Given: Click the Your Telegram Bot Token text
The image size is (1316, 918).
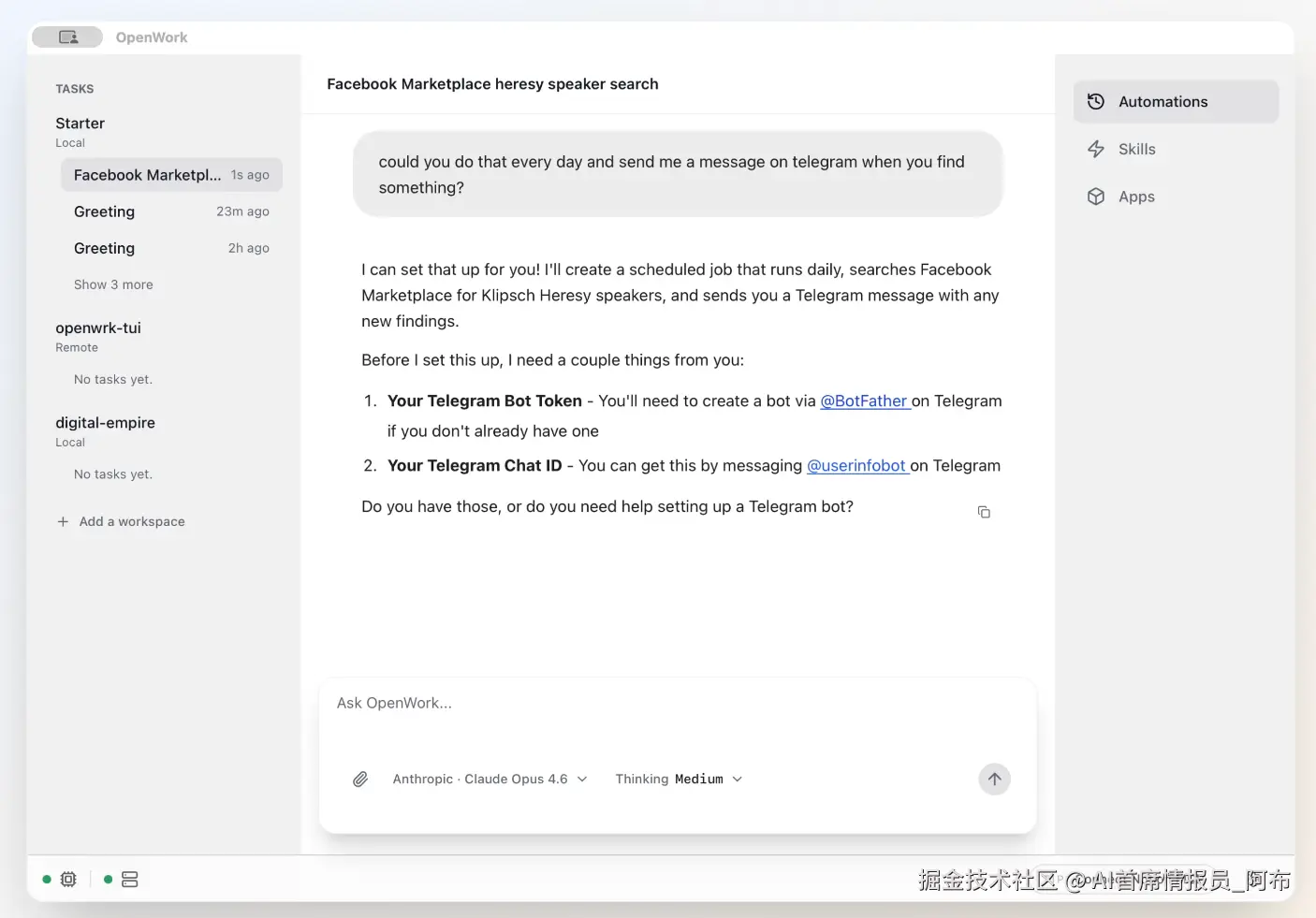Looking at the screenshot, I should click(x=485, y=401).
